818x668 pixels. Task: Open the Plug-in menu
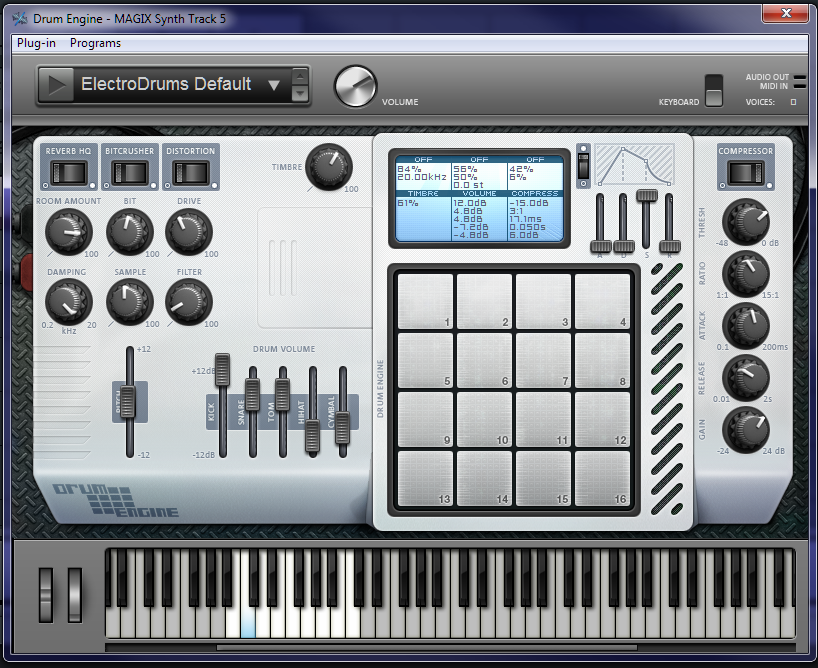click(x=36, y=43)
